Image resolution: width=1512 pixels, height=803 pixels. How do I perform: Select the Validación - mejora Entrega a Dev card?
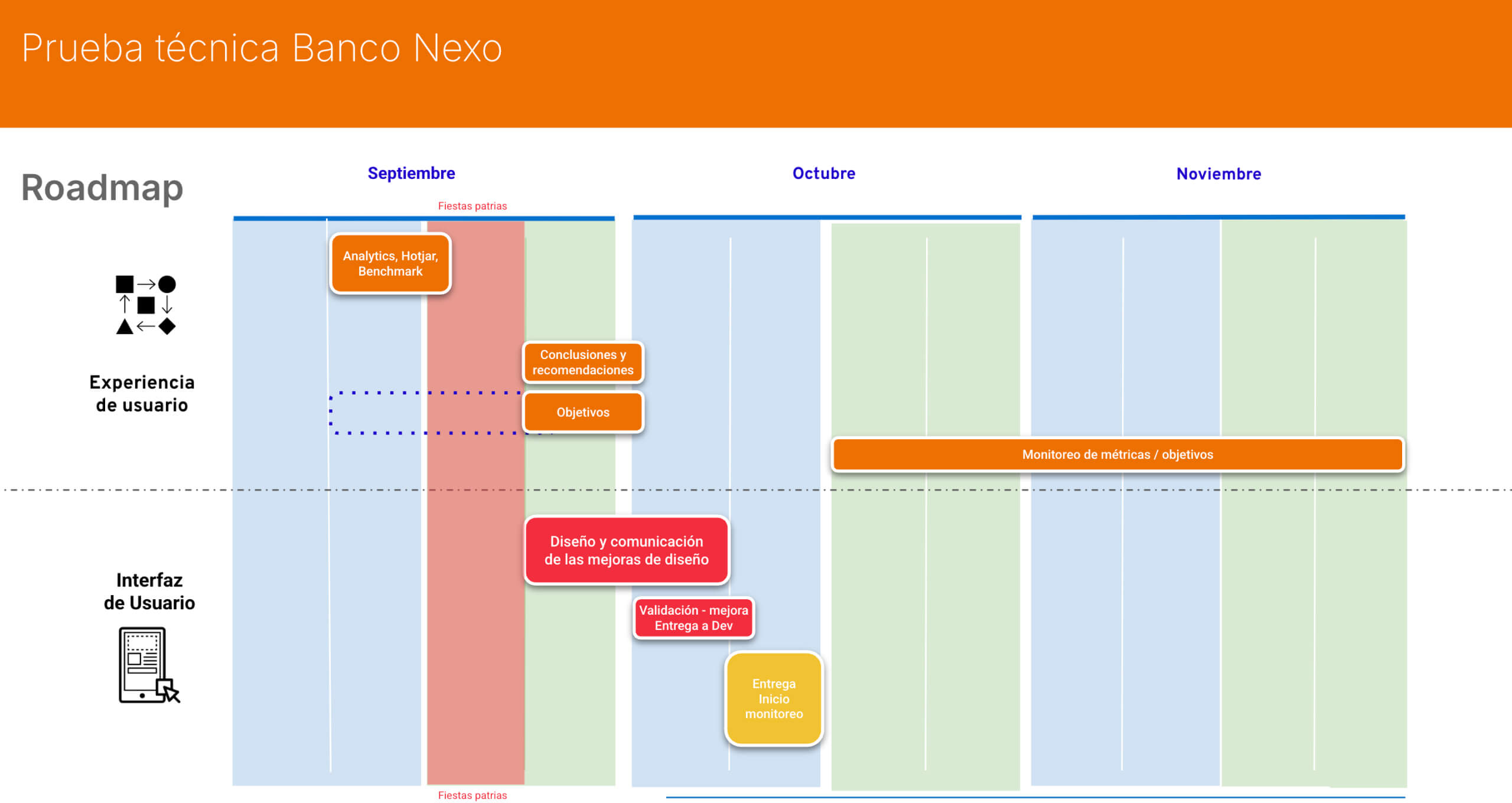tap(693, 618)
